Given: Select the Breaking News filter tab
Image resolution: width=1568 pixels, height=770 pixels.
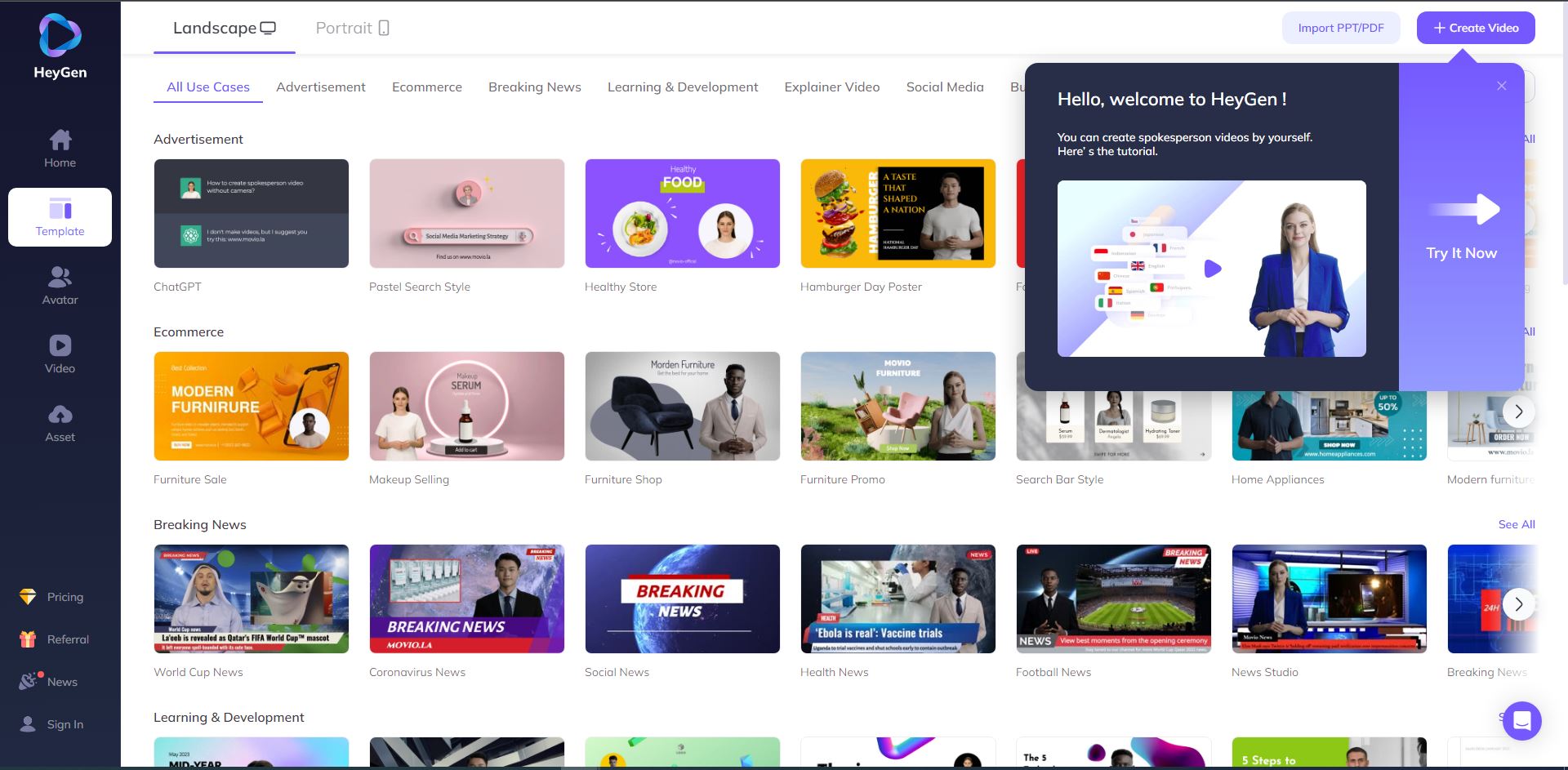Looking at the screenshot, I should coord(535,87).
